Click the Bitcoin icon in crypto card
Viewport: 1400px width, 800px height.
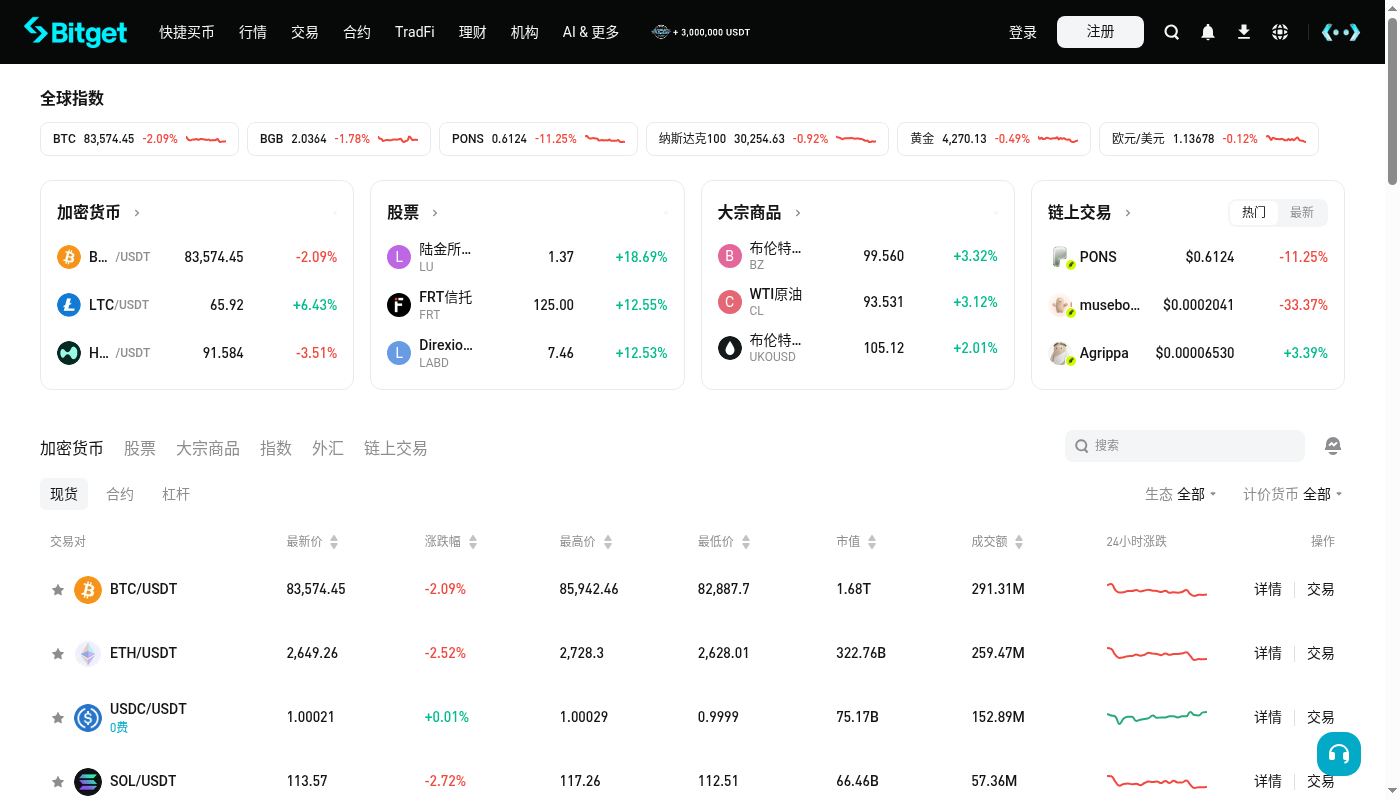pos(69,257)
